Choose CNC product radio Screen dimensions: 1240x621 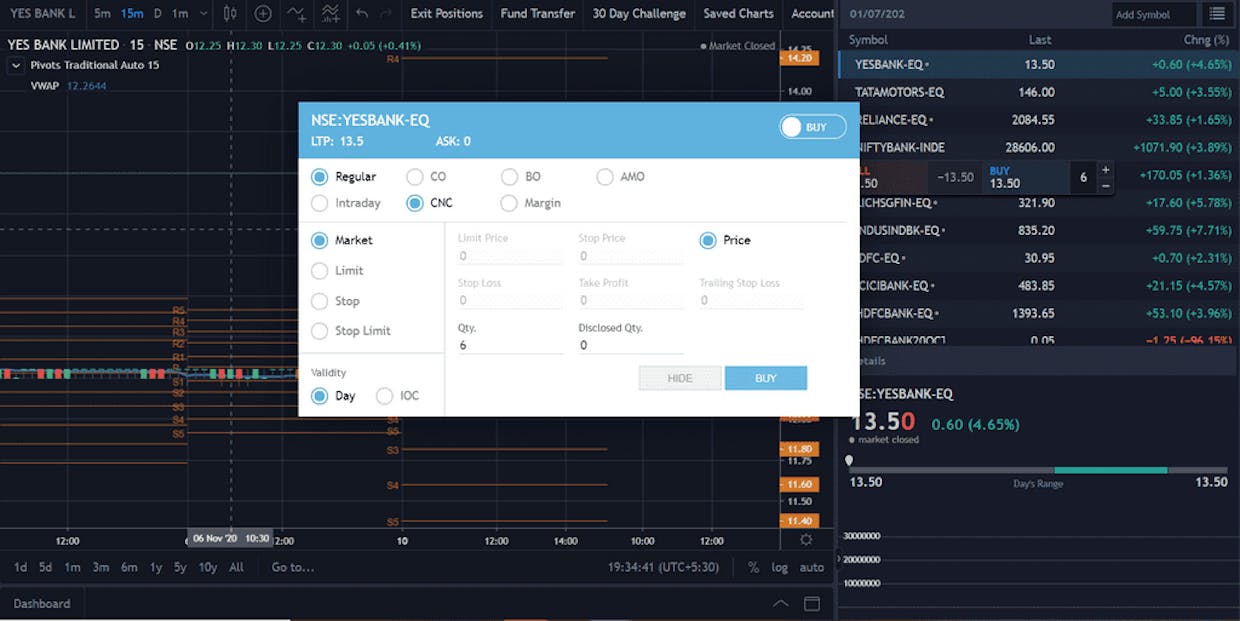tap(414, 203)
